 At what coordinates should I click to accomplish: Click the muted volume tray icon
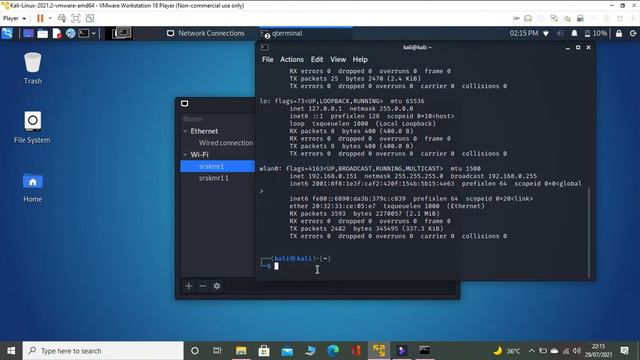click(x=560, y=33)
